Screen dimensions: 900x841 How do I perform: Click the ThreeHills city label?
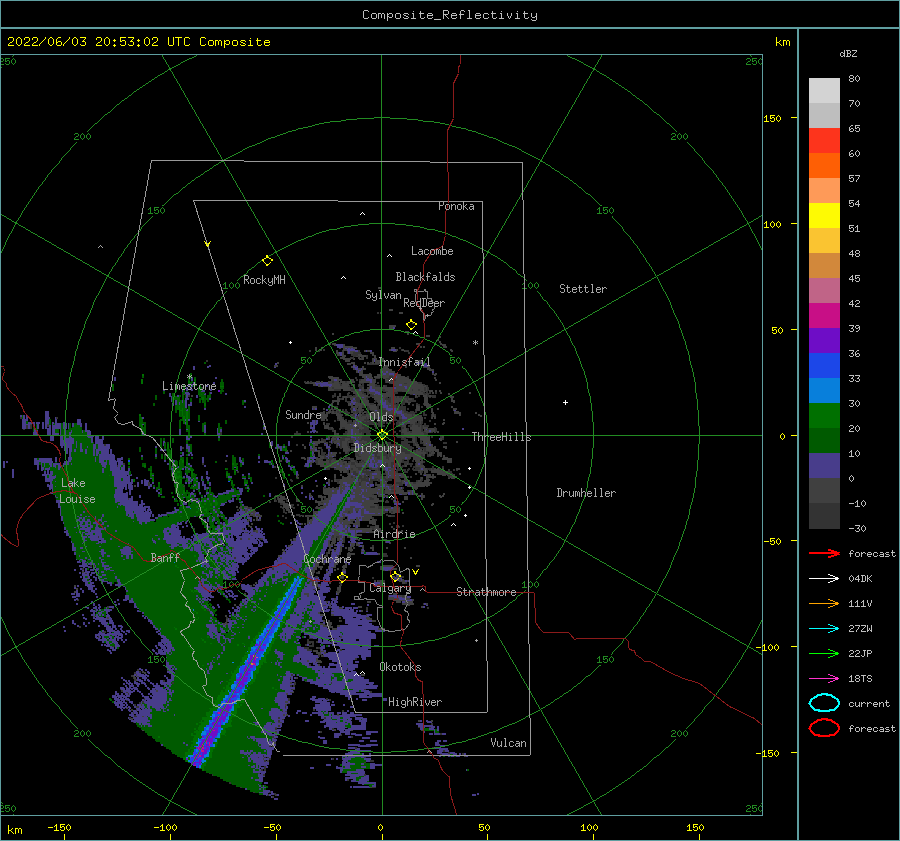click(501, 437)
